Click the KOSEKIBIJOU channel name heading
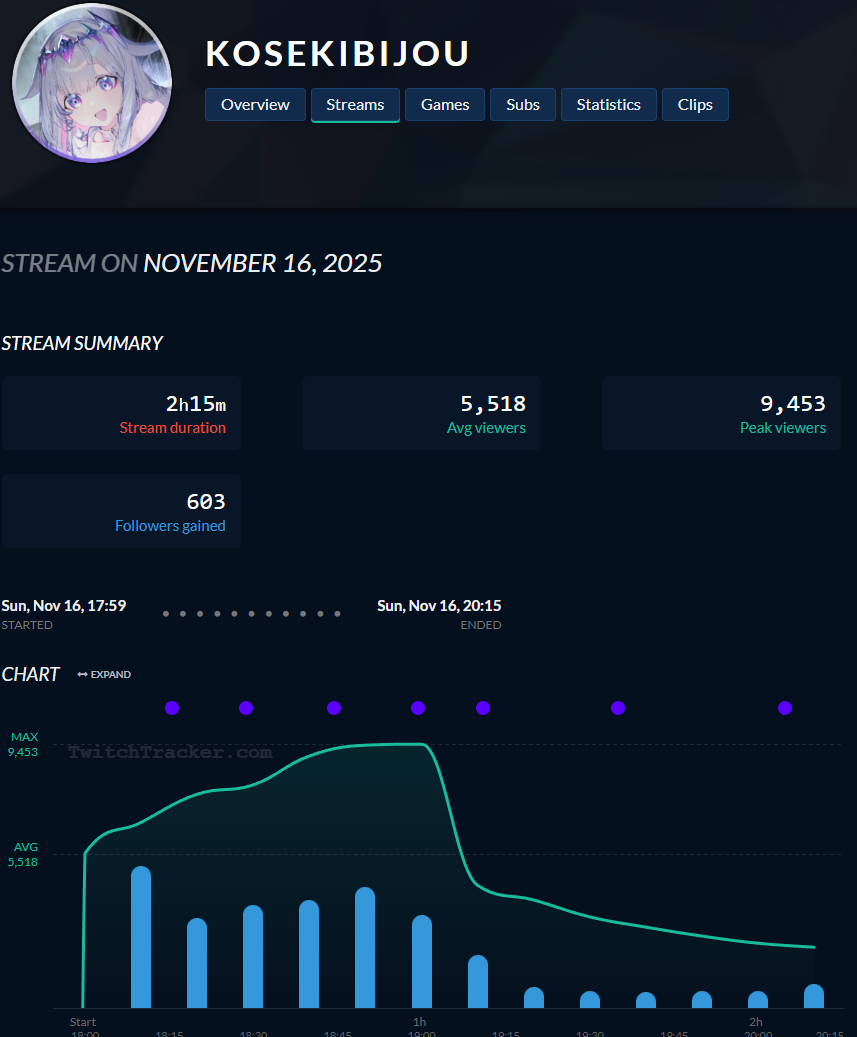This screenshot has height=1037, width=857. 337,54
